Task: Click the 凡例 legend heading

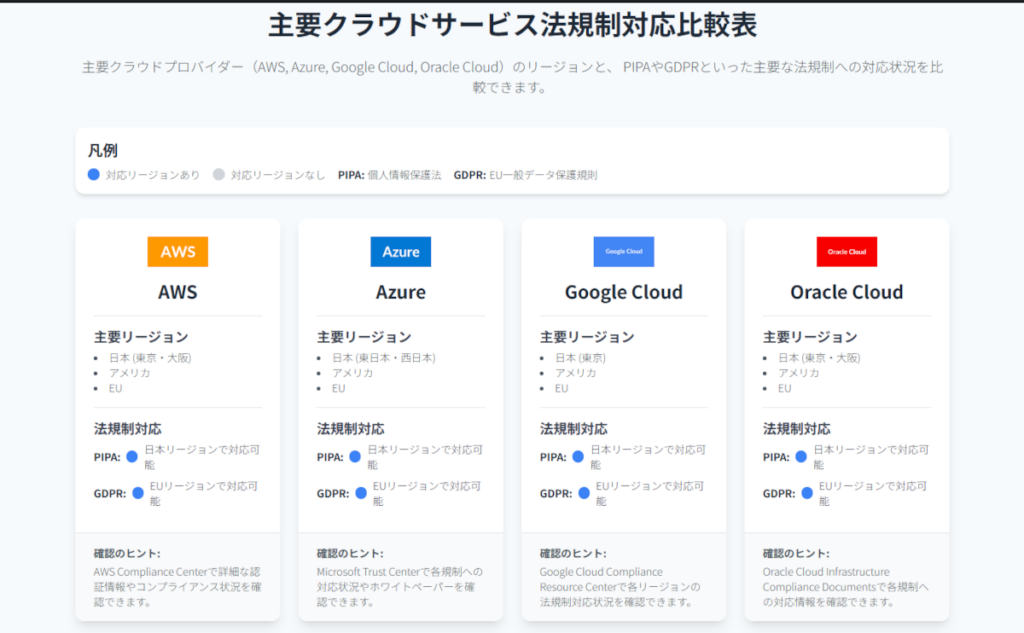Action: coord(103,151)
